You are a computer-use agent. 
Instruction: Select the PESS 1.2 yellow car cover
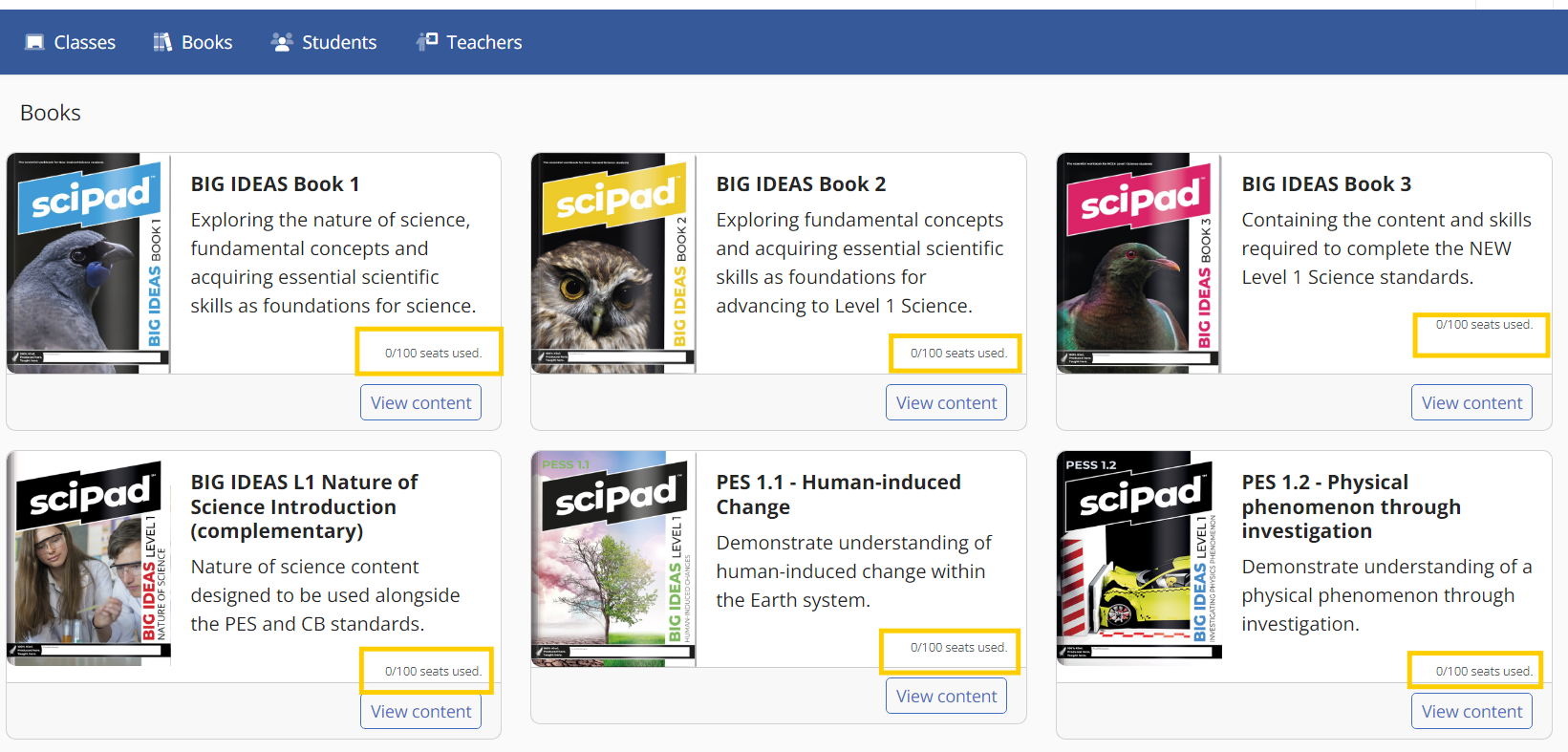click(x=1139, y=559)
